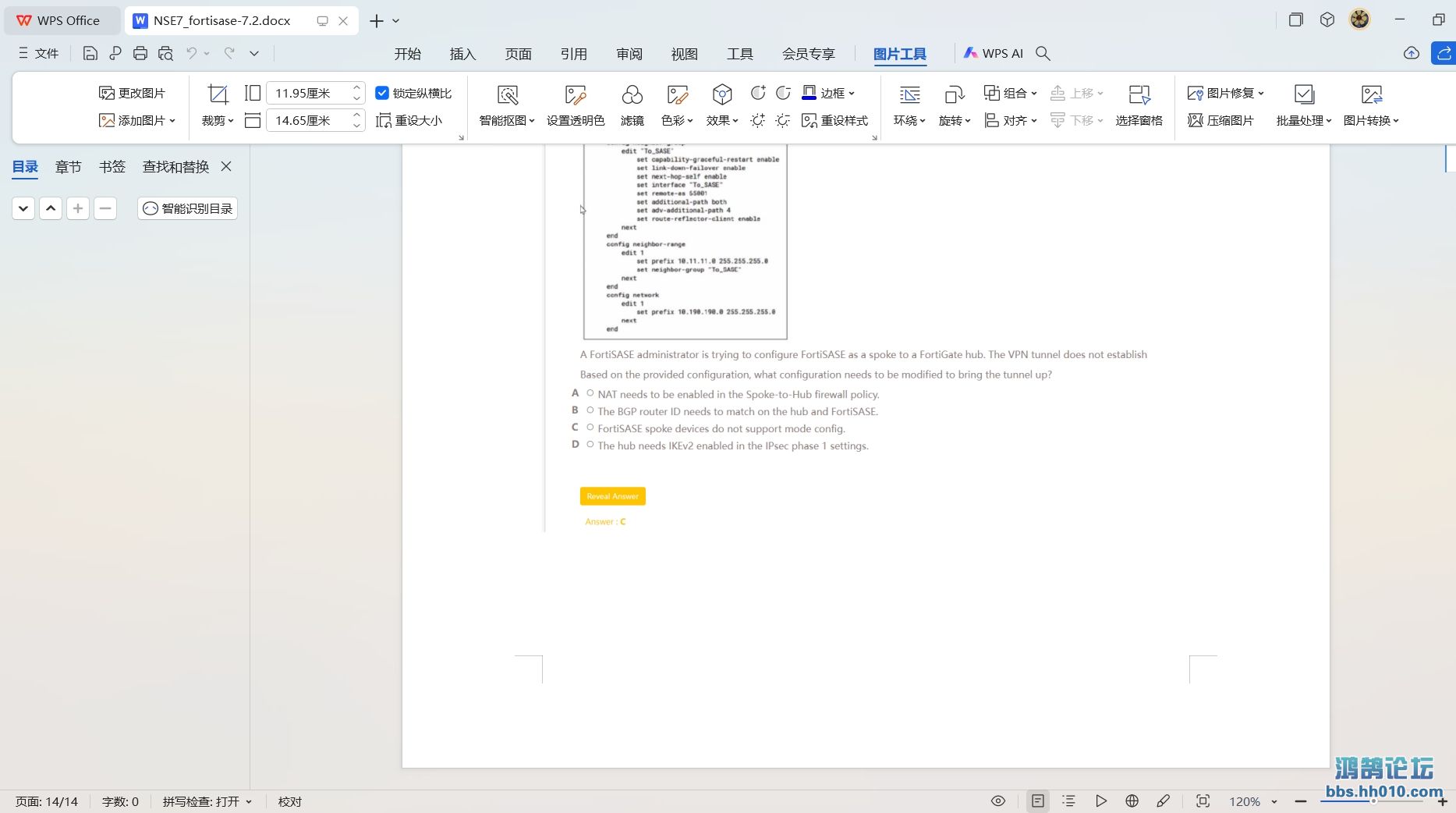Open the search magnifier icon near WPS AI
Viewport: 1456px width, 813px height.
[x=1043, y=53]
